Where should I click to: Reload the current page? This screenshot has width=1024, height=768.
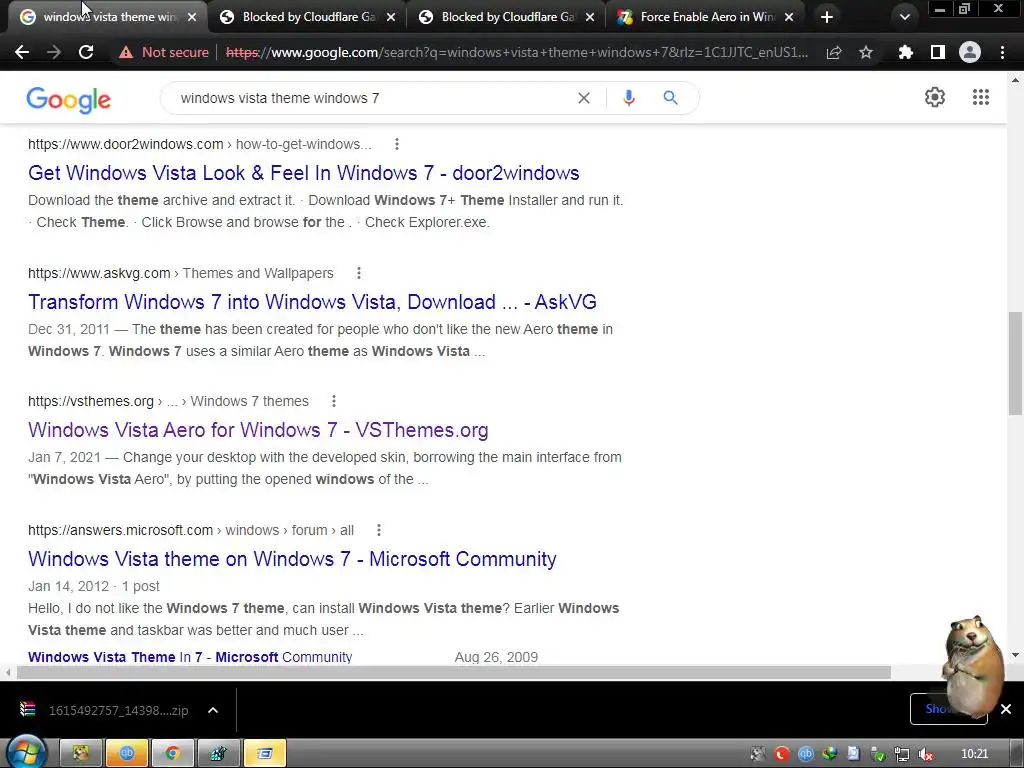(86, 52)
